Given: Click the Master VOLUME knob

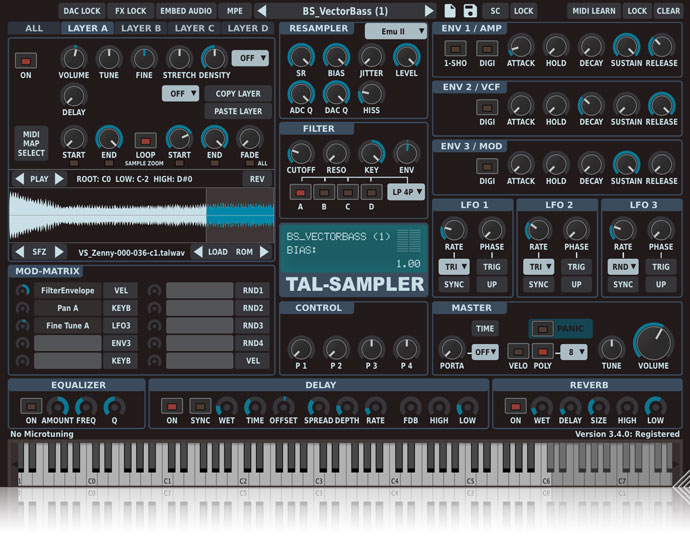Looking at the screenshot, I should tap(653, 343).
